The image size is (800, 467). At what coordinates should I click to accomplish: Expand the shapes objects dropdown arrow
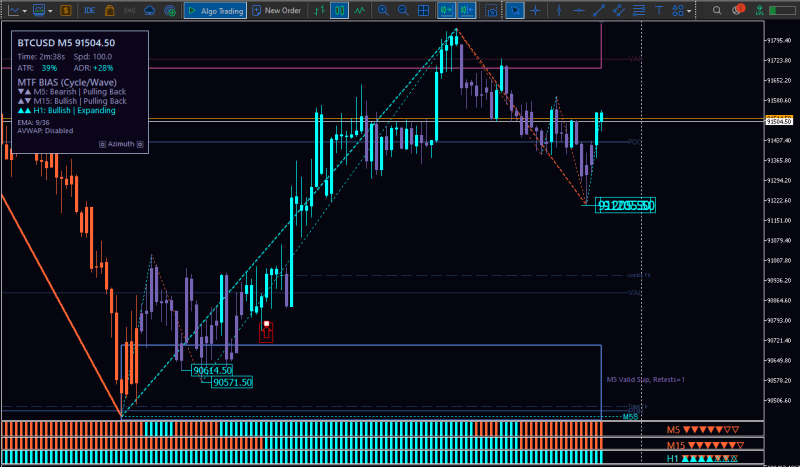[689, 11]
